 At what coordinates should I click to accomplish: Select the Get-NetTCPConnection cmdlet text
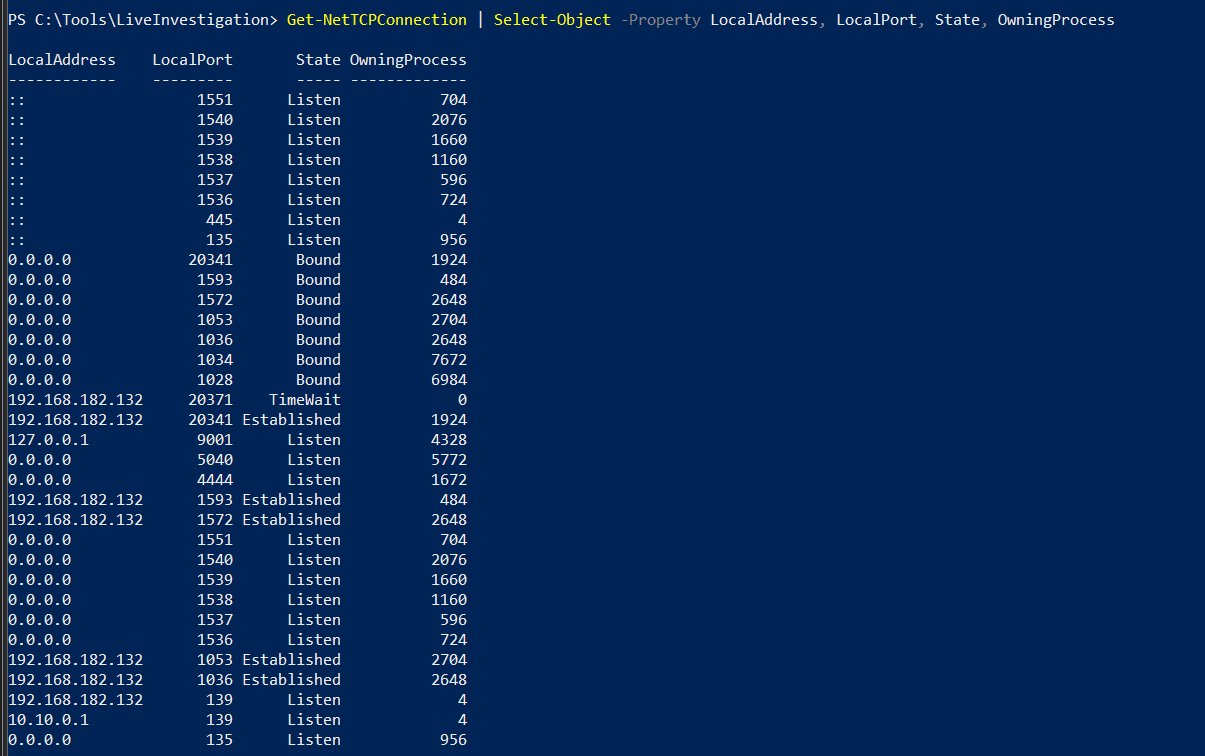376,20
